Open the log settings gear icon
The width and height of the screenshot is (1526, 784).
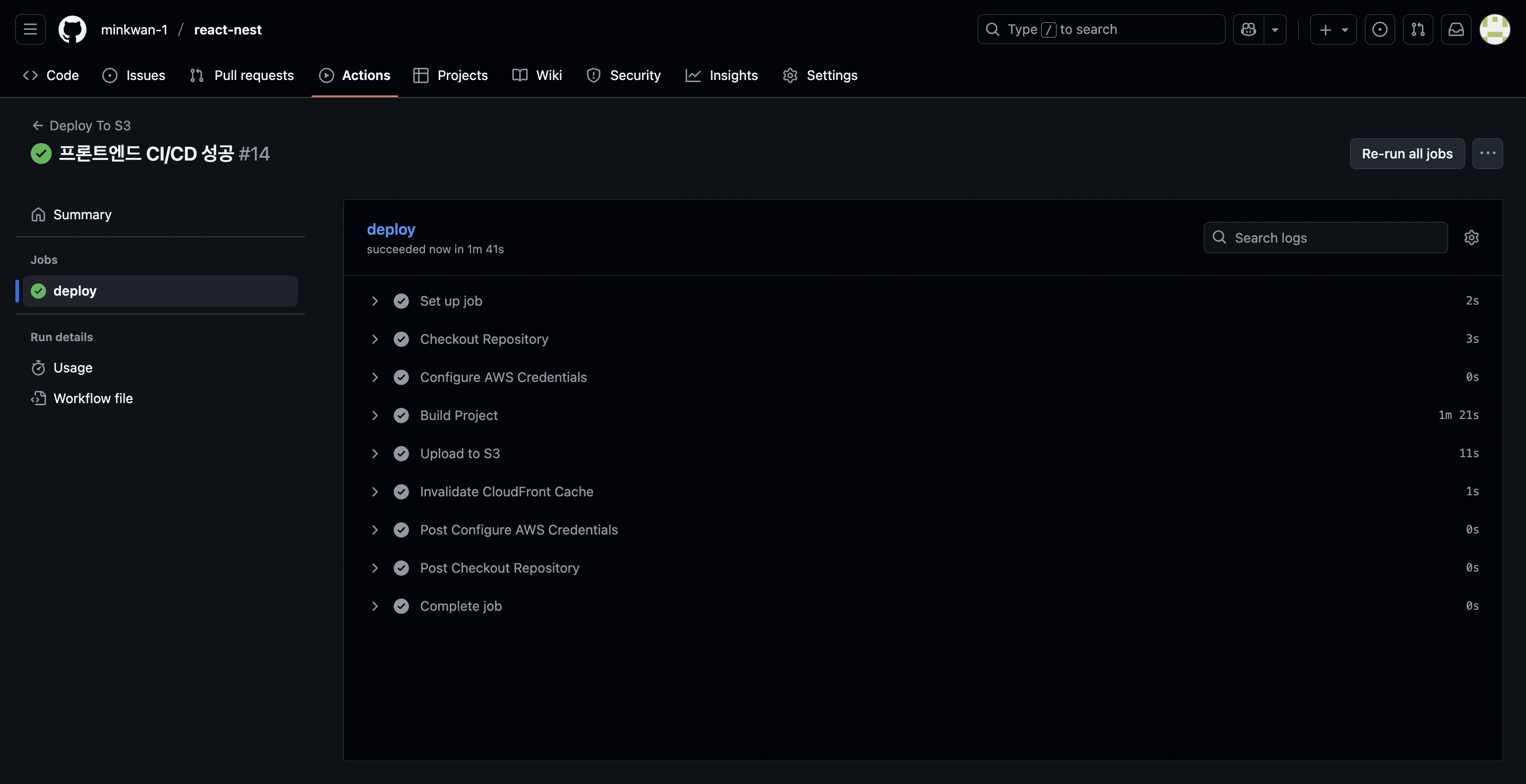[1471, 237]
